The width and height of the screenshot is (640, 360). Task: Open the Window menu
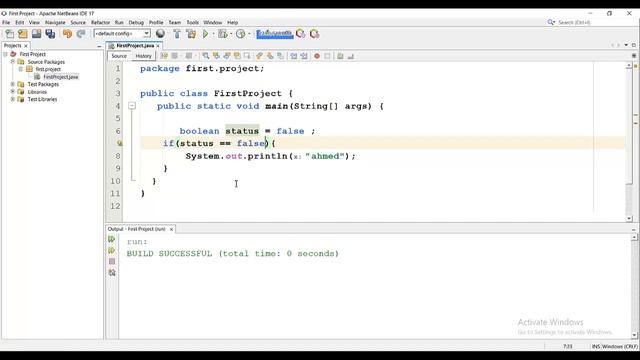[213, 22]
